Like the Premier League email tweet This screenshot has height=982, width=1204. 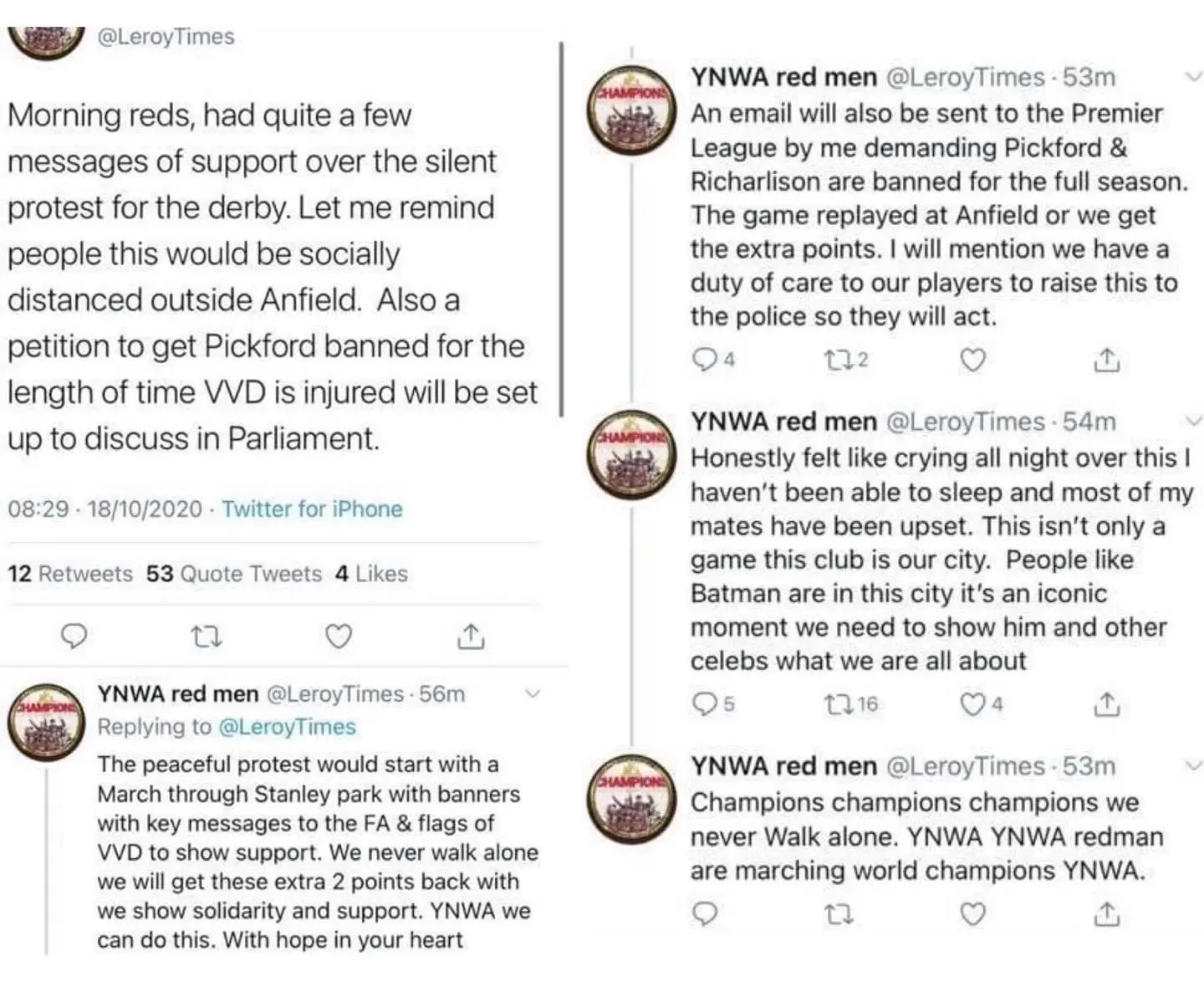[972, 360]
